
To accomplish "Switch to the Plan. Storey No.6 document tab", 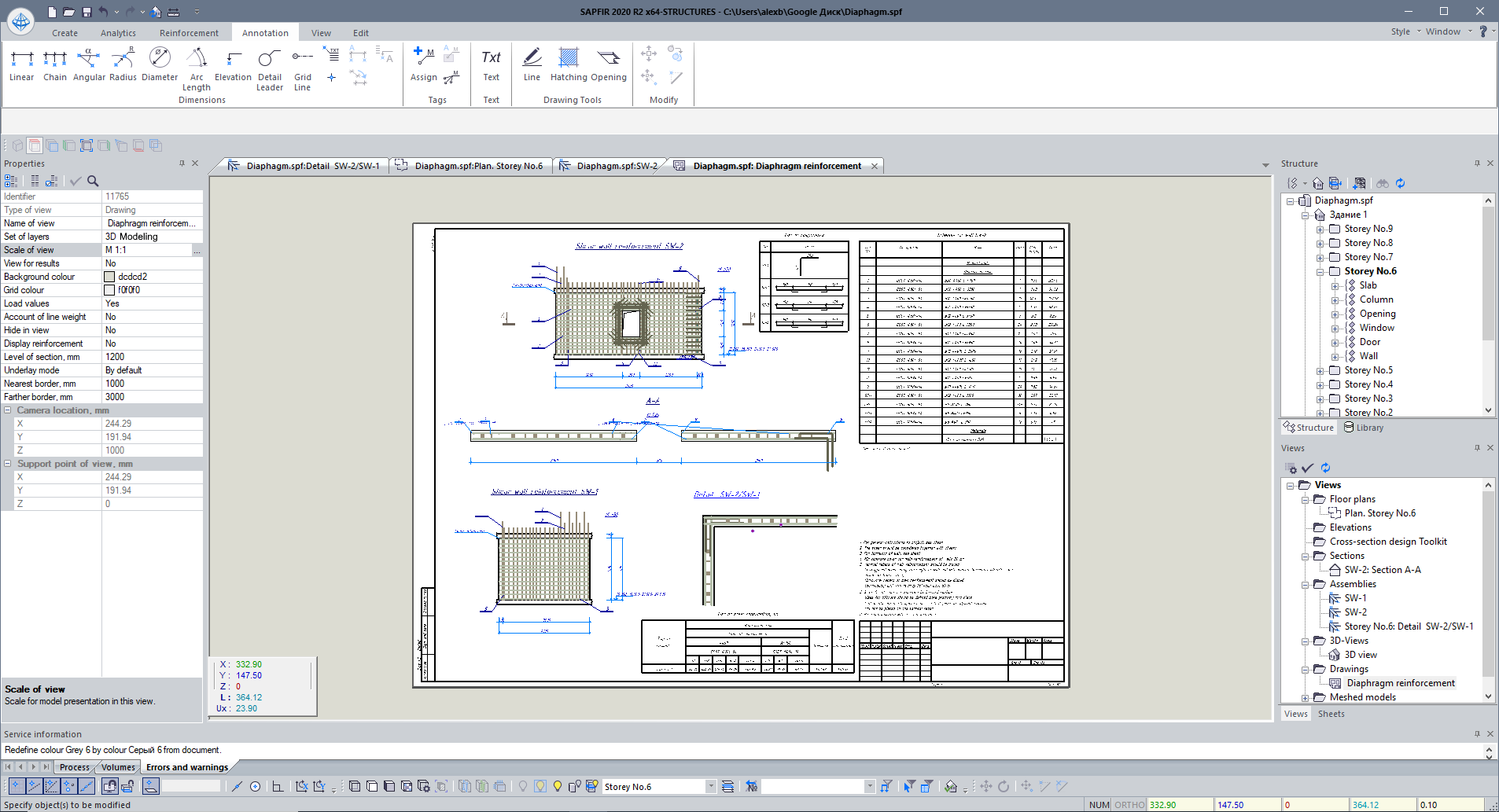I will tap(478, 166).
